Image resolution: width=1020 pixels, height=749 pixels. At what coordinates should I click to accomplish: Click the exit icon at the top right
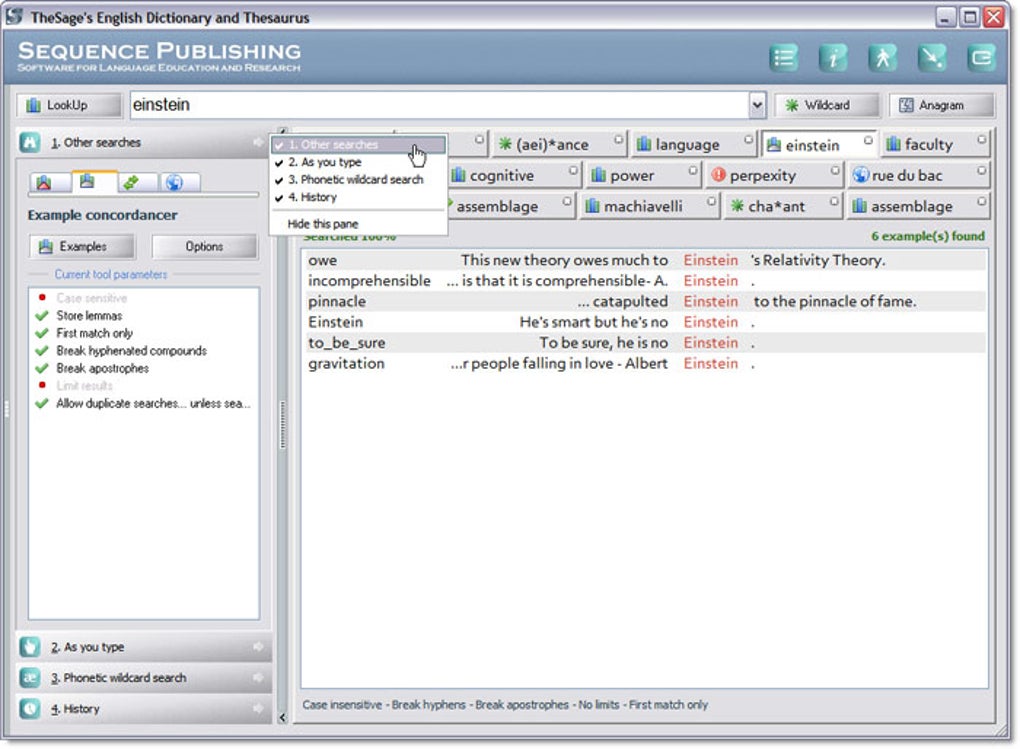click(x=982, y=57)
